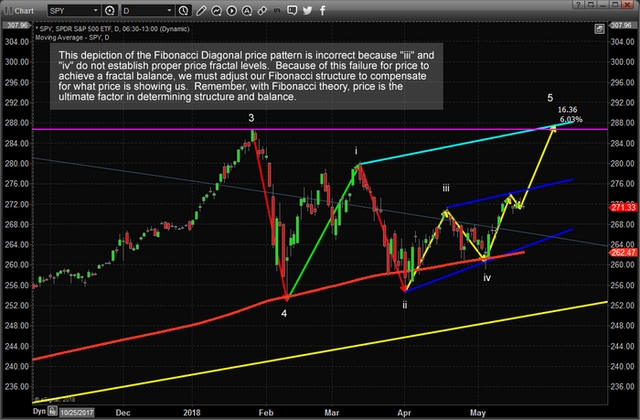This screenshot has height=420, width=640.
Task: Select the Moving Average - SPY, D label
Action: 72,38
